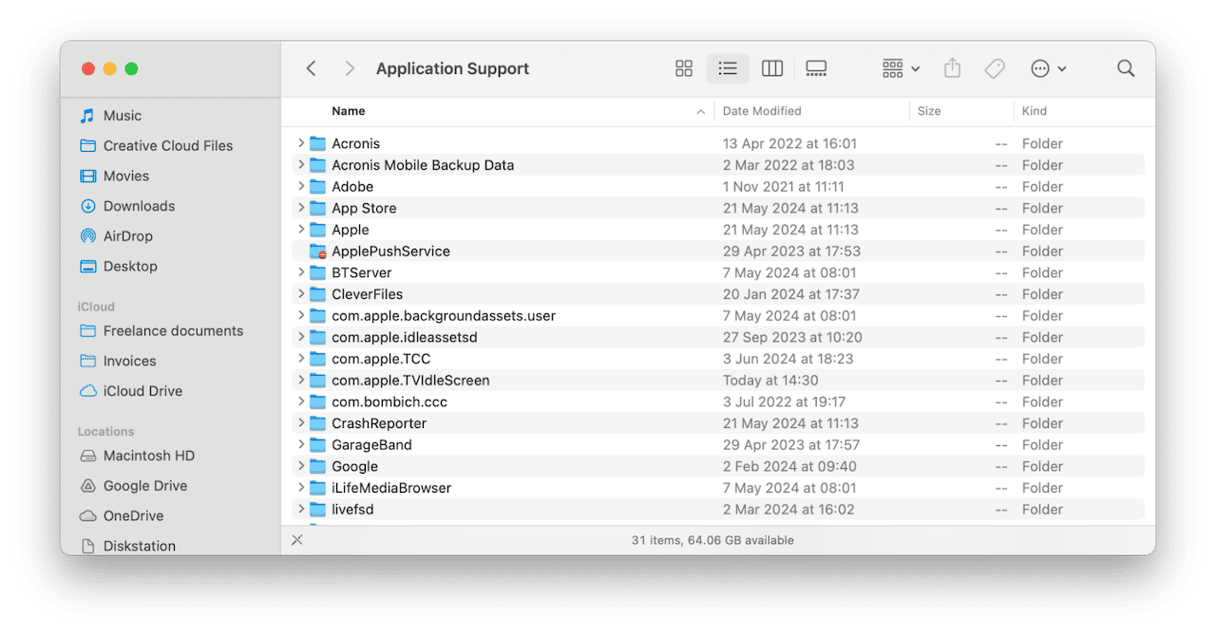Close the path bar with X
Image resolution: width=1216 pixels, height=635 pixels.
[297, 540]
